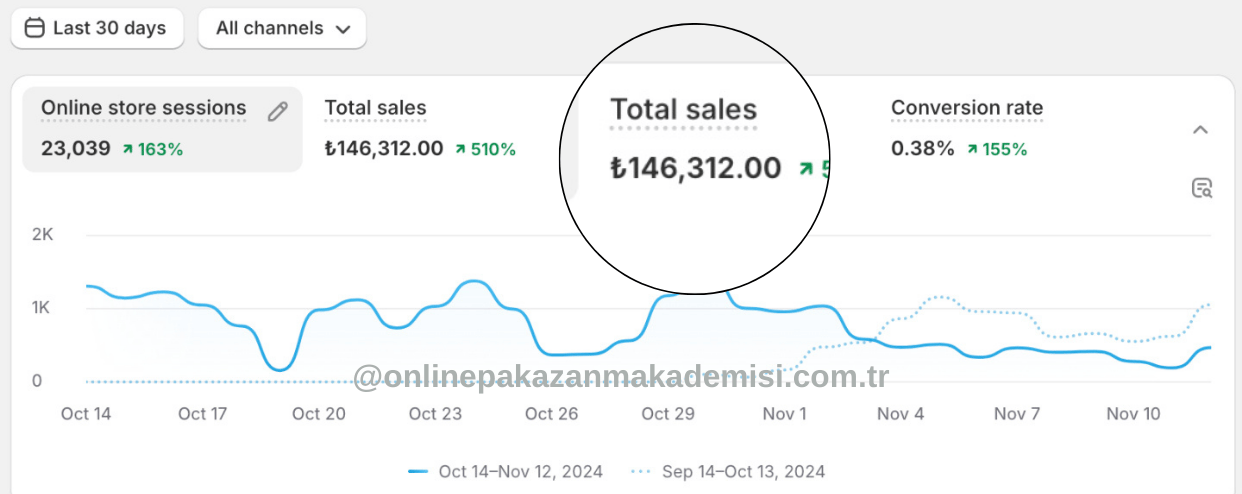
Task: Click the Oct 23 label on chart axis
Action: [x=436, y=414]
